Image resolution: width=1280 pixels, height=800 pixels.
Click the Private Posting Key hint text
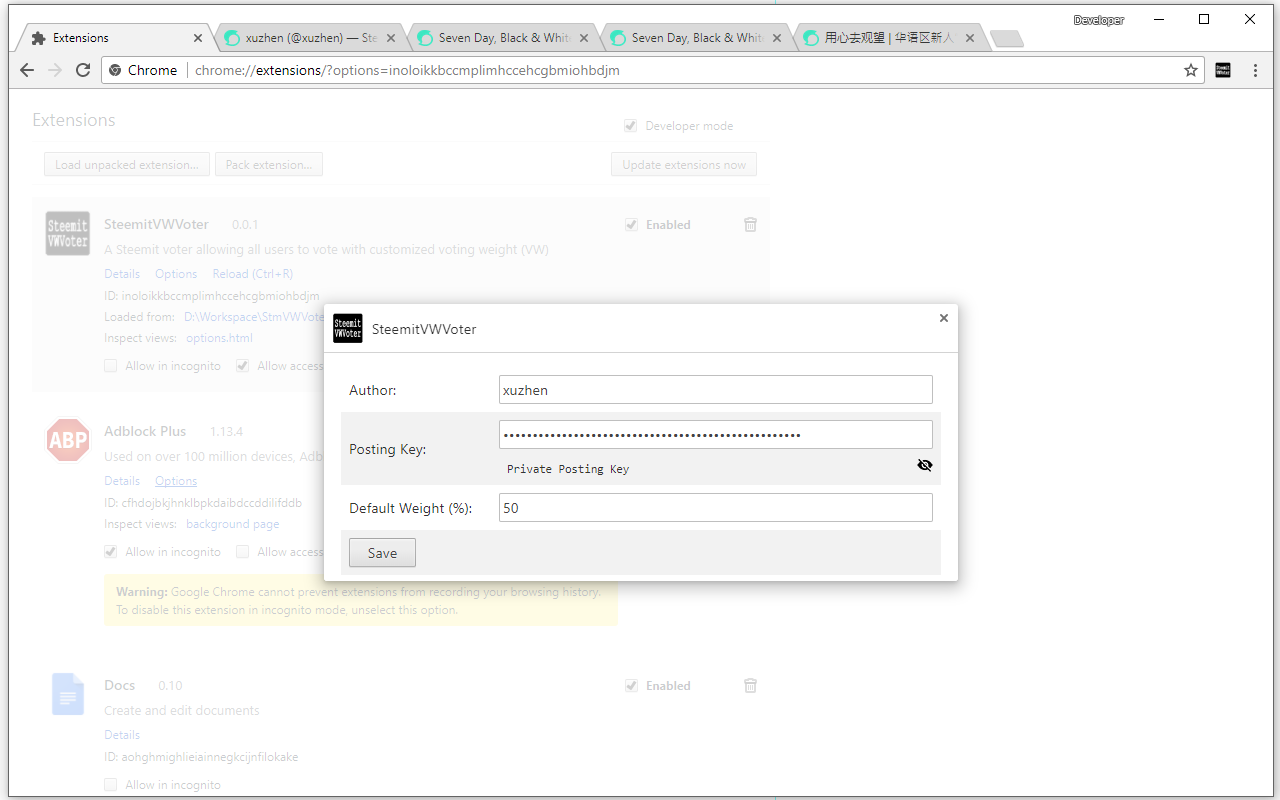(x=568, y=469)
